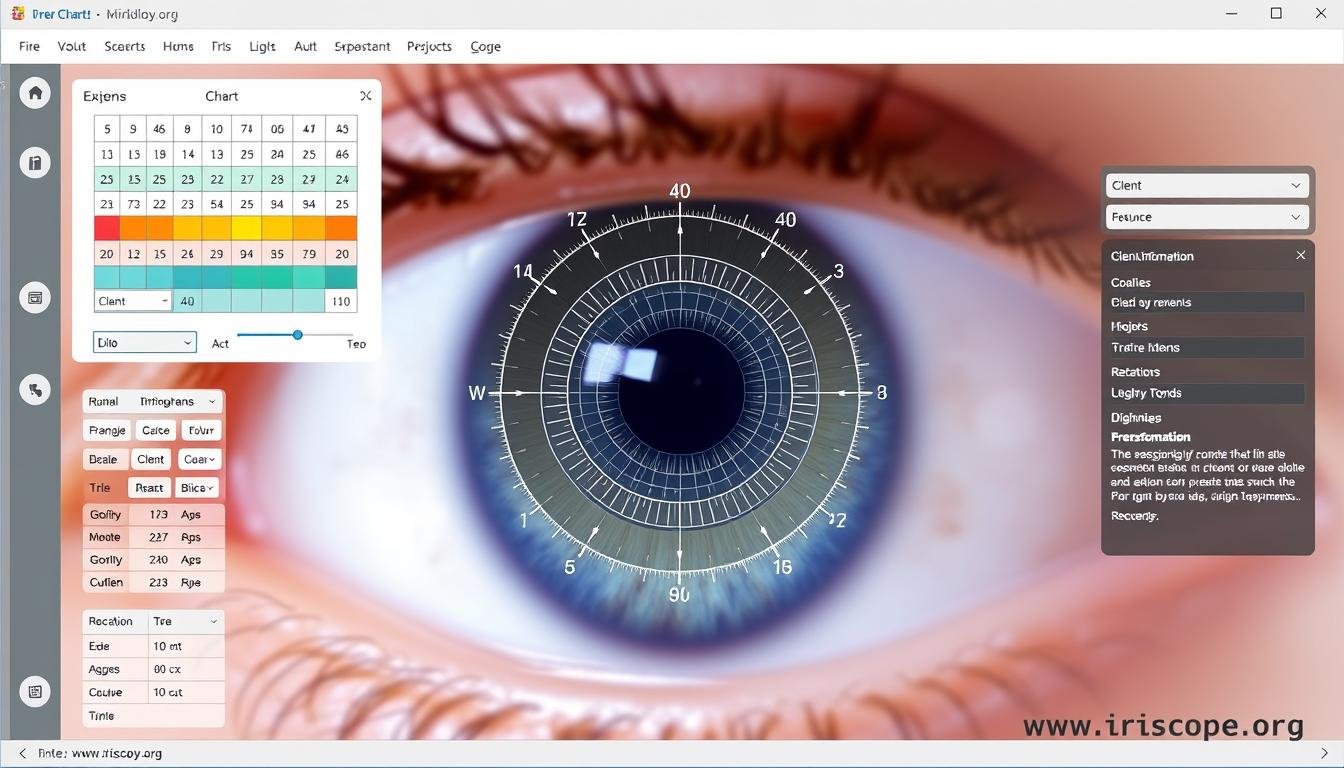Click the Client button in left panel

pos(150,458)
